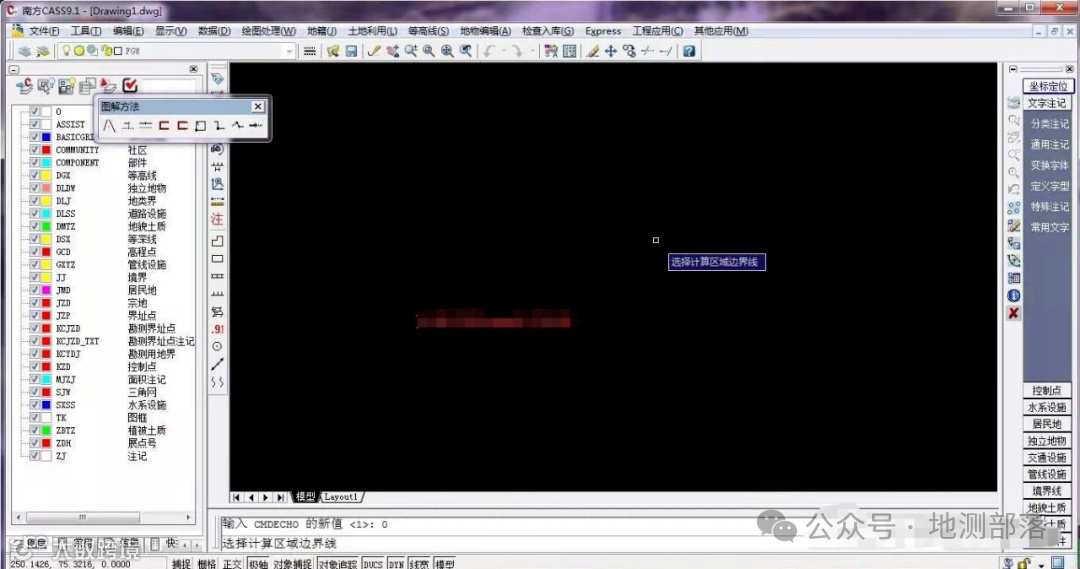The width and height of the screenshot is (1080, 569).
Task: Click the red checkmark icon in layer panel
Action: click(129, 85)
